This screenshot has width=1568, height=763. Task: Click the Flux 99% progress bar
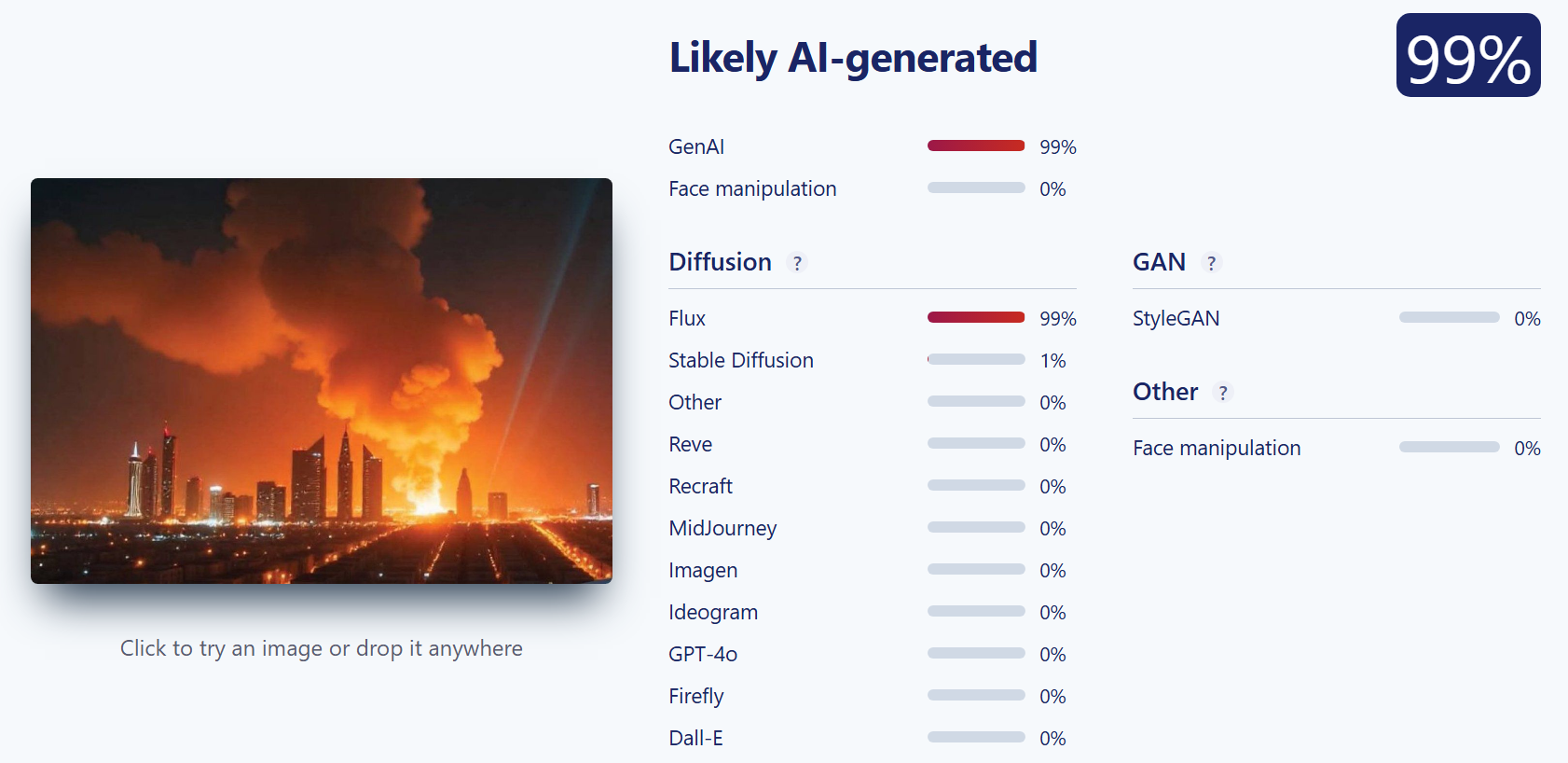(976, 317)
